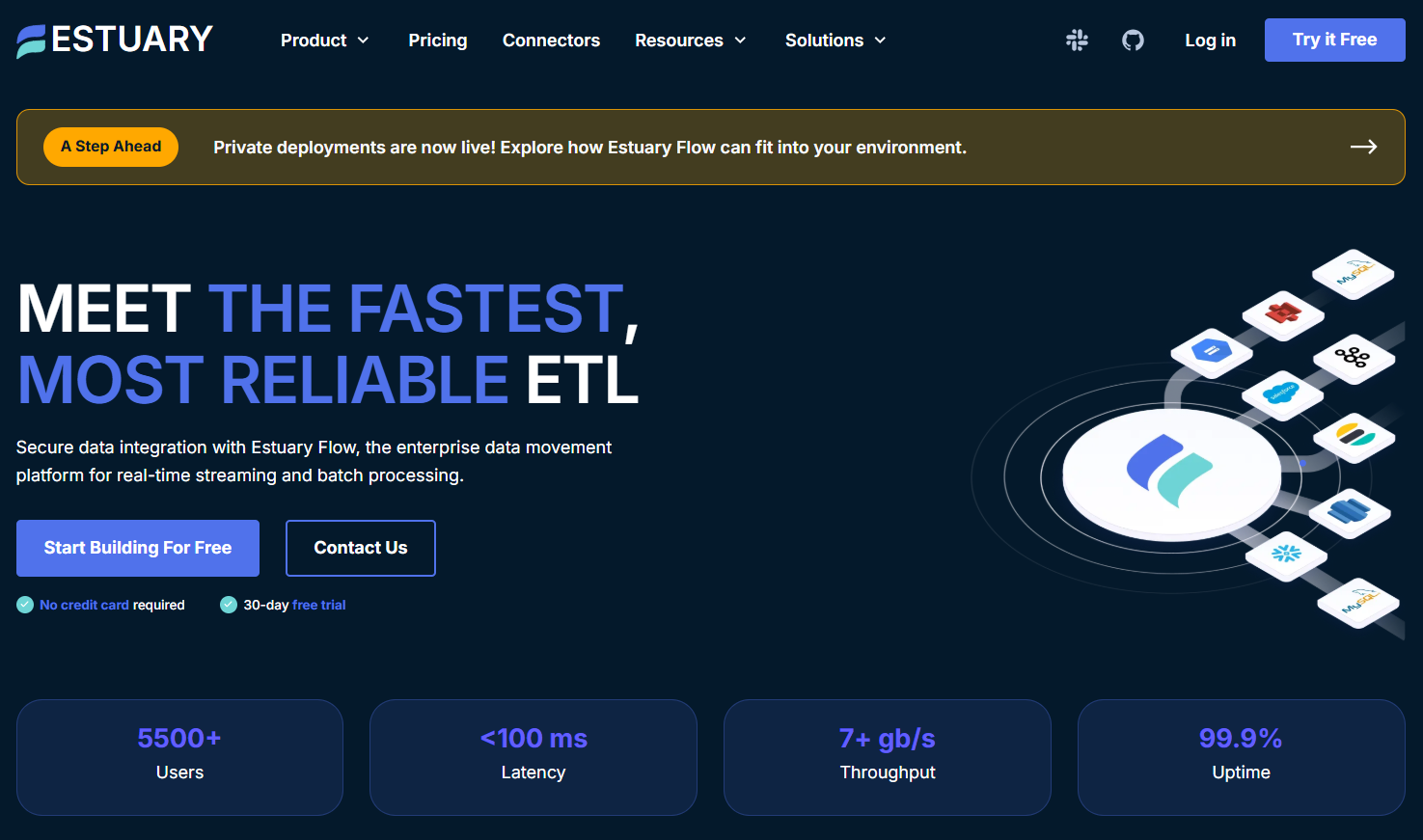Click the free trial link text

[x=318, y=605]
